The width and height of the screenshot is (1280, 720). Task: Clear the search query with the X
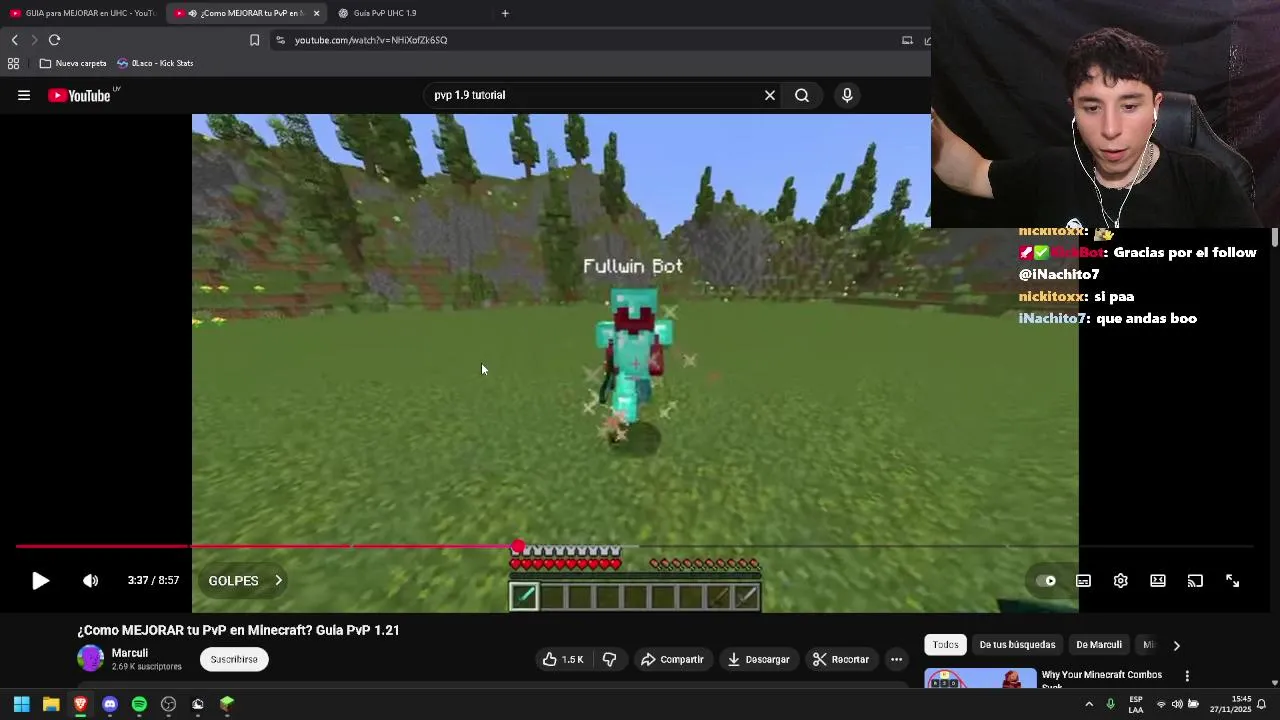coord(770,95)
